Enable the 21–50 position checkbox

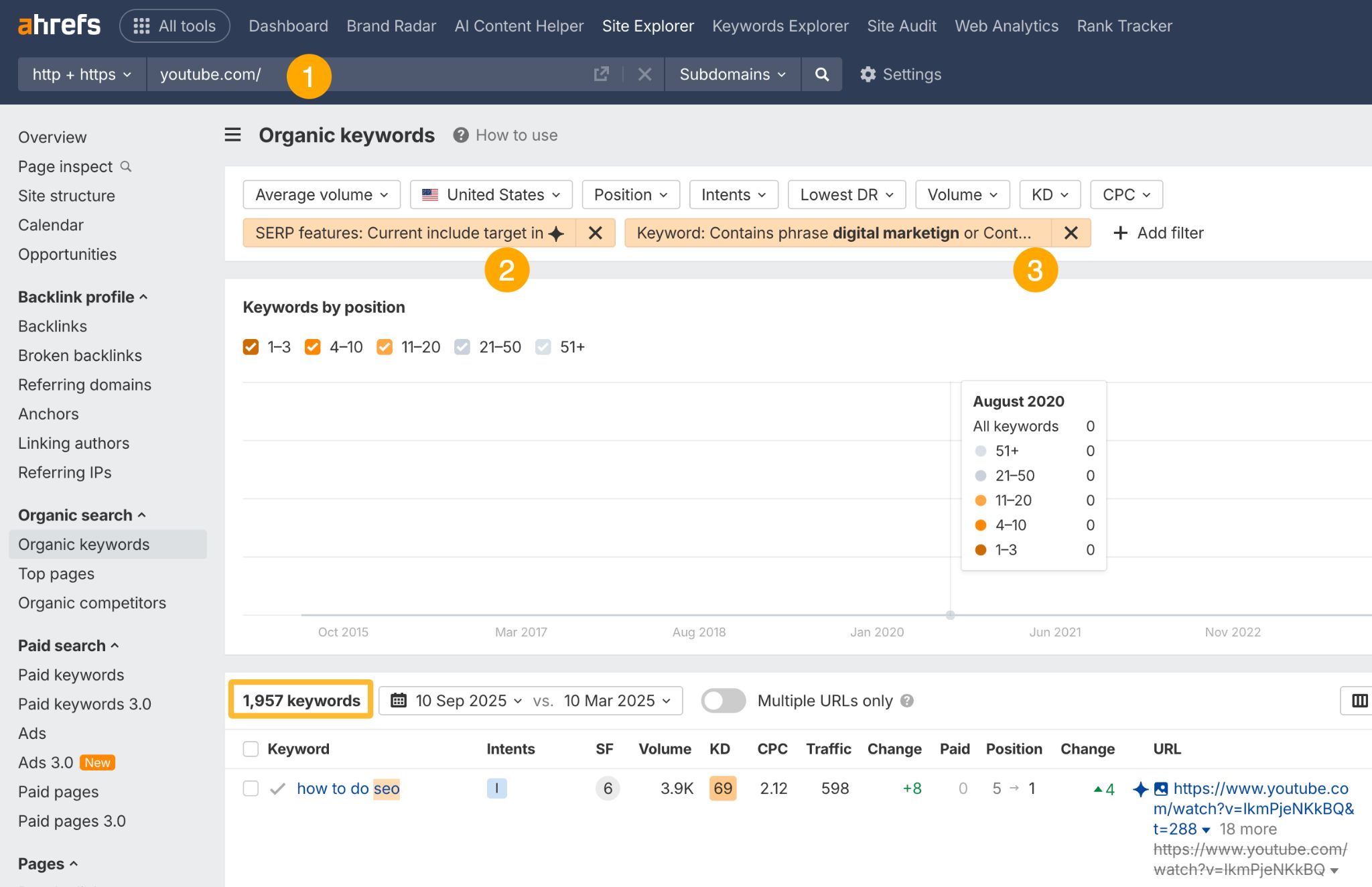coord(462,347)
